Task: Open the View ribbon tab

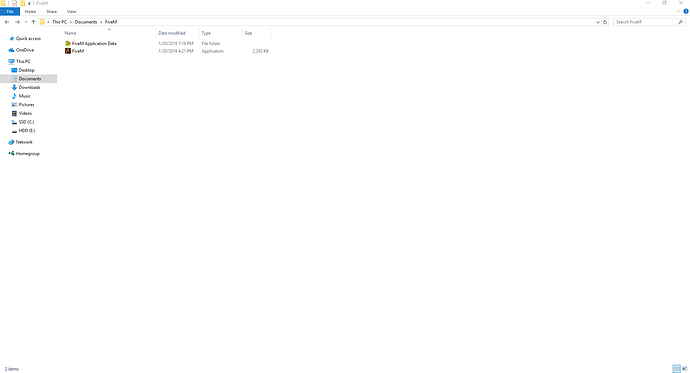Action: (71, 11)
